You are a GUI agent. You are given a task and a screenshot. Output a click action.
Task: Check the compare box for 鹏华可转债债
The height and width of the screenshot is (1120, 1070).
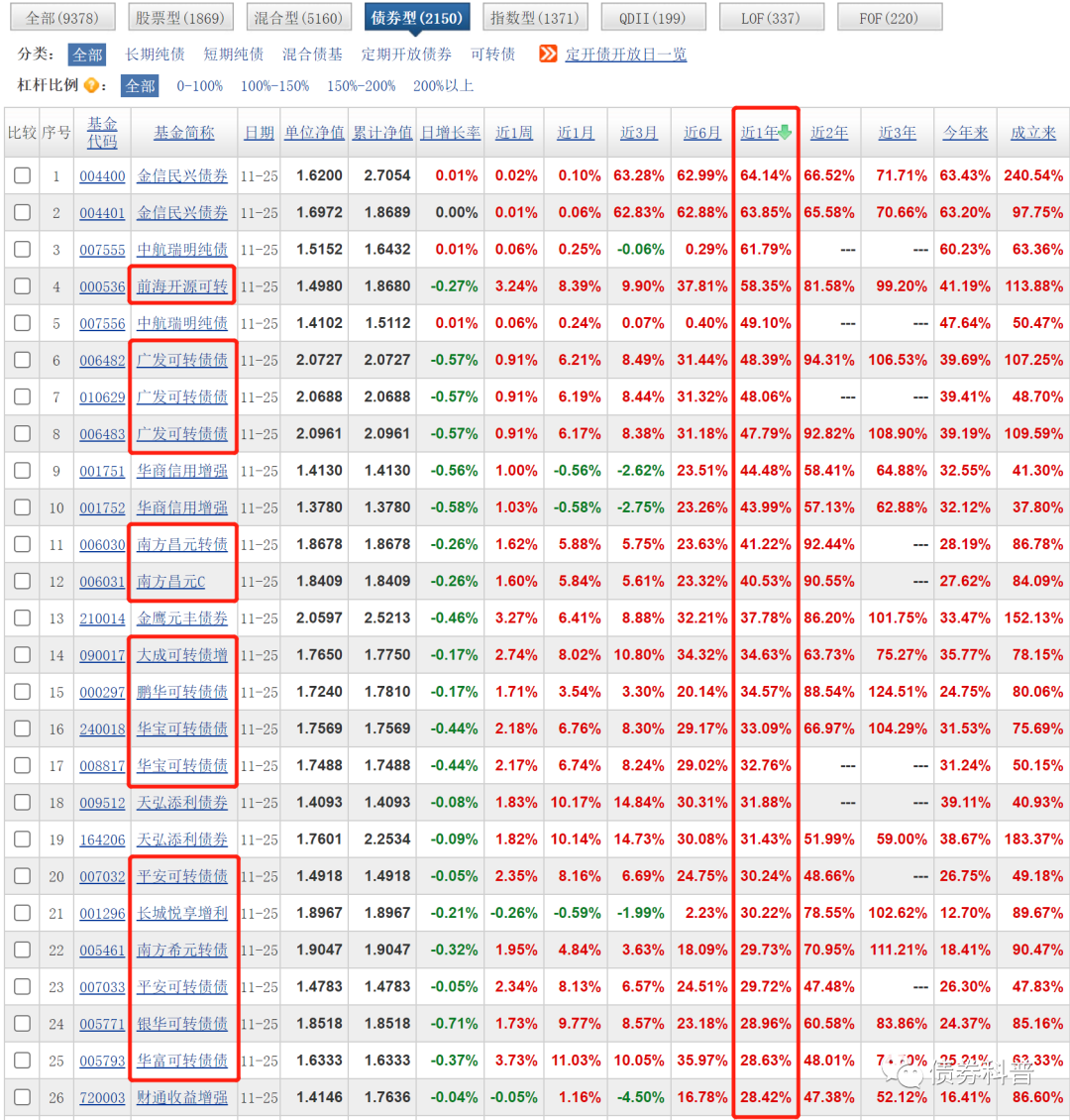pos(22,692)
